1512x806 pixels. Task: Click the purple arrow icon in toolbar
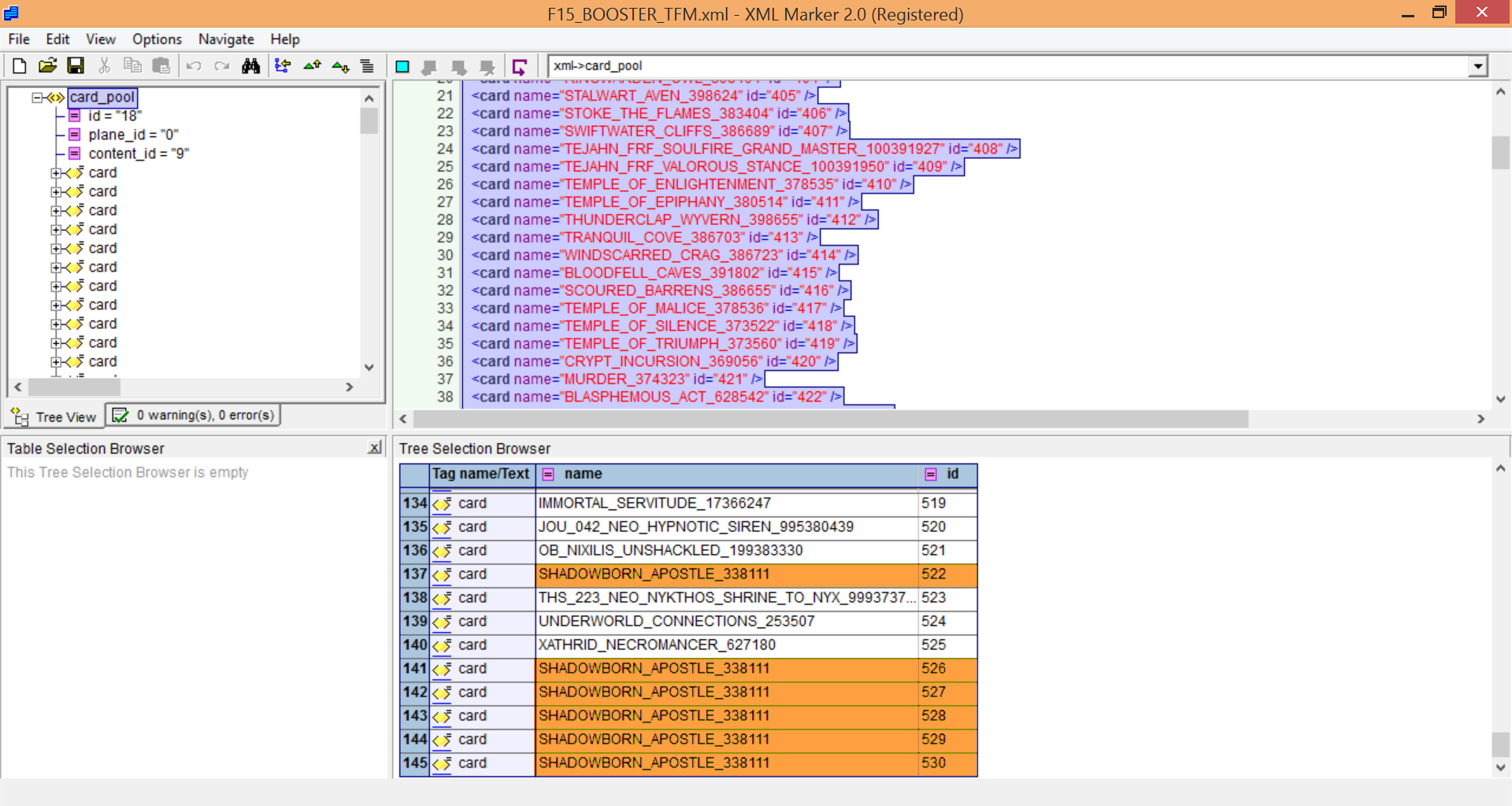(x=519, y=67)
